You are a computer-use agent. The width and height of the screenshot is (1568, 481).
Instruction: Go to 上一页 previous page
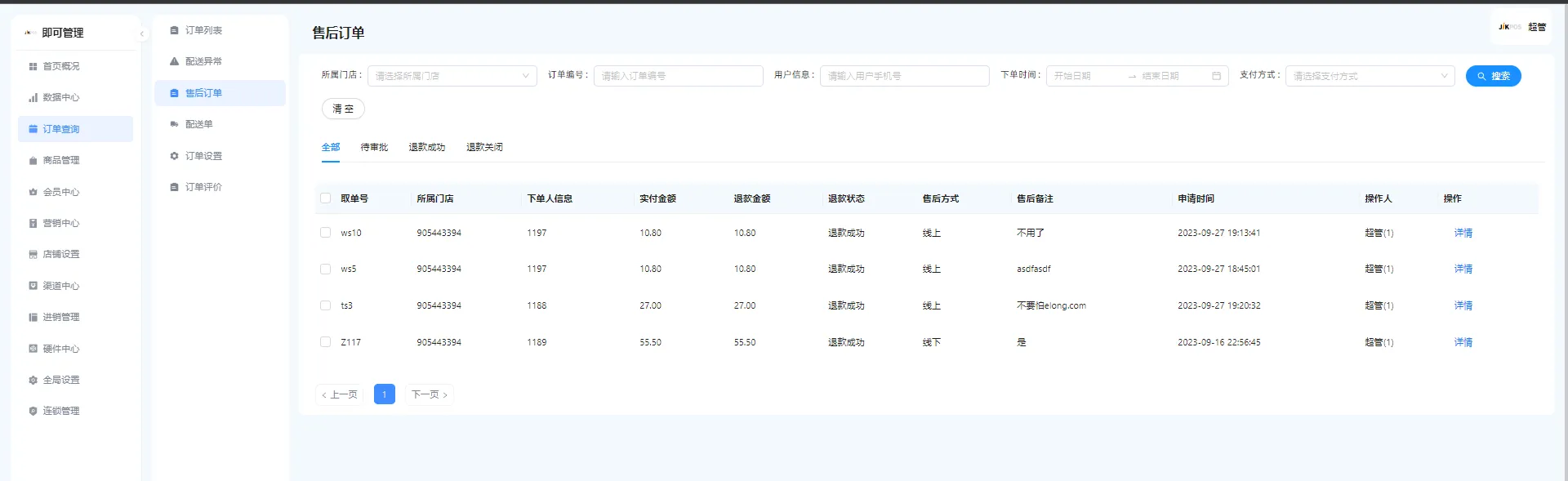click(x=339, y=394)
